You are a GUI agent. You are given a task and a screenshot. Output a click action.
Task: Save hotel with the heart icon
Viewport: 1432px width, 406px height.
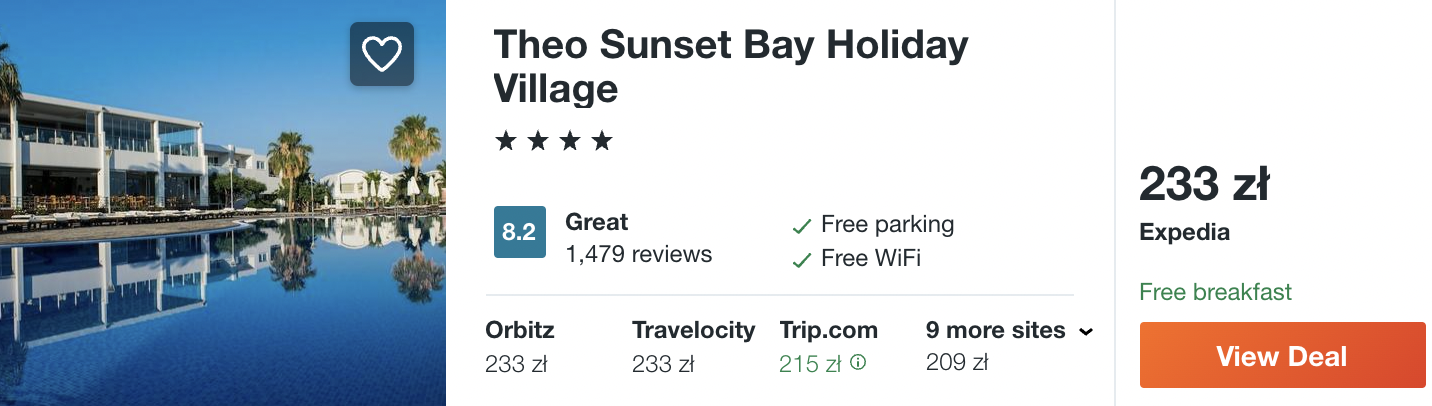pyautogui.click(x=381, y=54)
